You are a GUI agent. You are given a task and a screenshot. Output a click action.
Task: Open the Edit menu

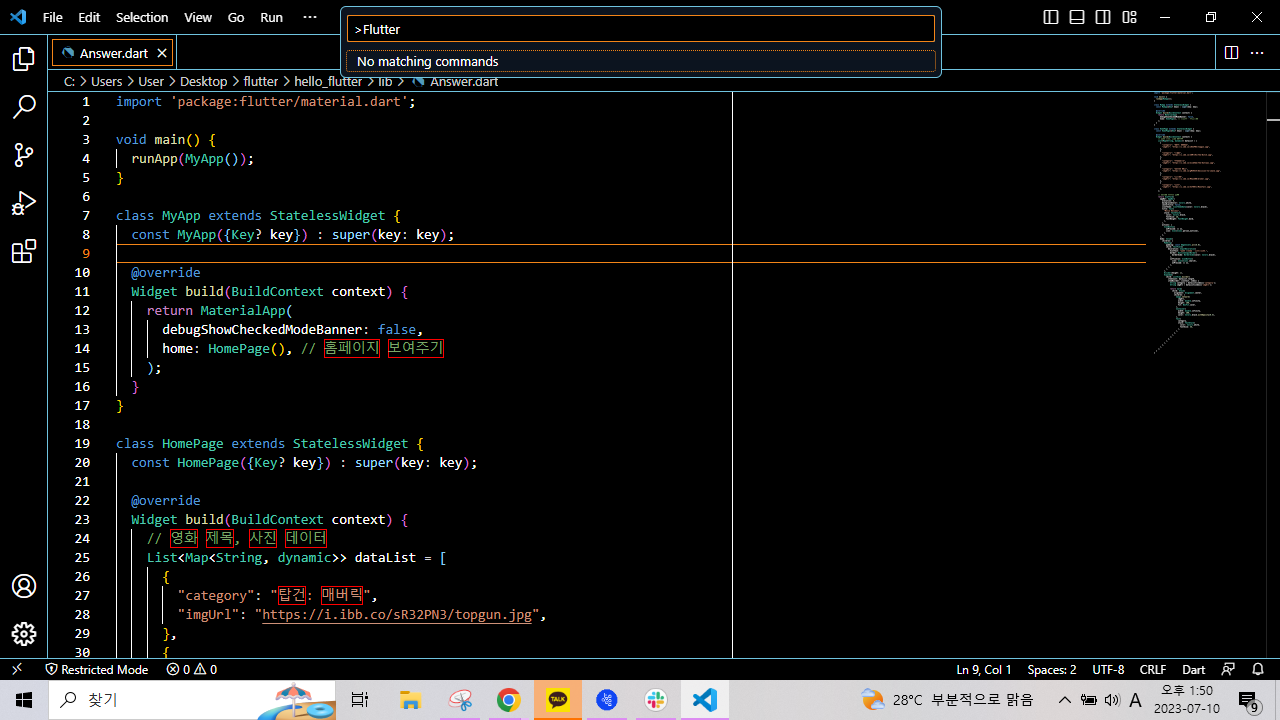89,17
